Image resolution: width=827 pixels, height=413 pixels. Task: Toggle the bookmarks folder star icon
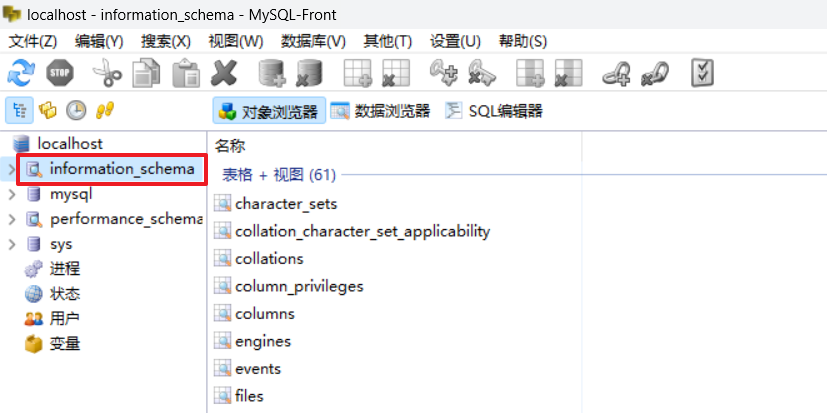[48, 110]
